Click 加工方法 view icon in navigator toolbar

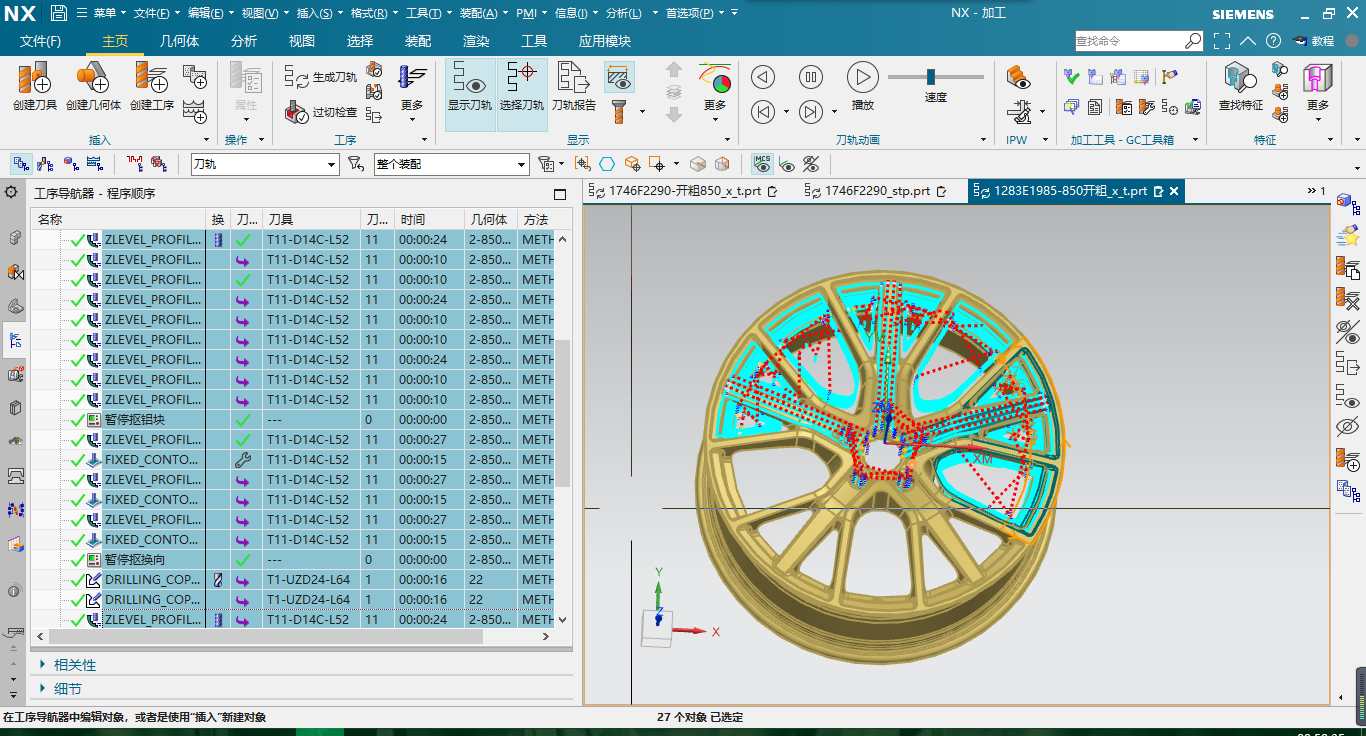coord(95,164)
